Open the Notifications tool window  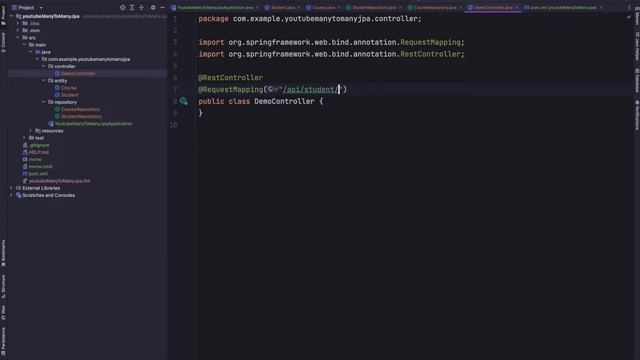pos(637,115)
